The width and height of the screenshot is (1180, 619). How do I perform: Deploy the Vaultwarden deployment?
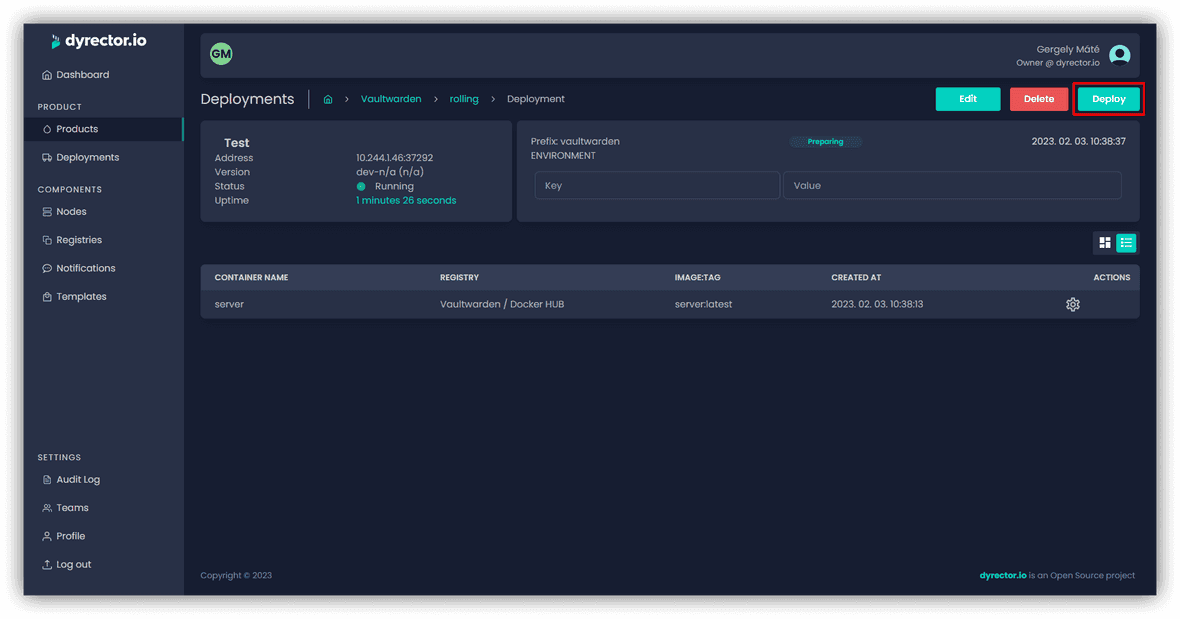click(1108, 99)
